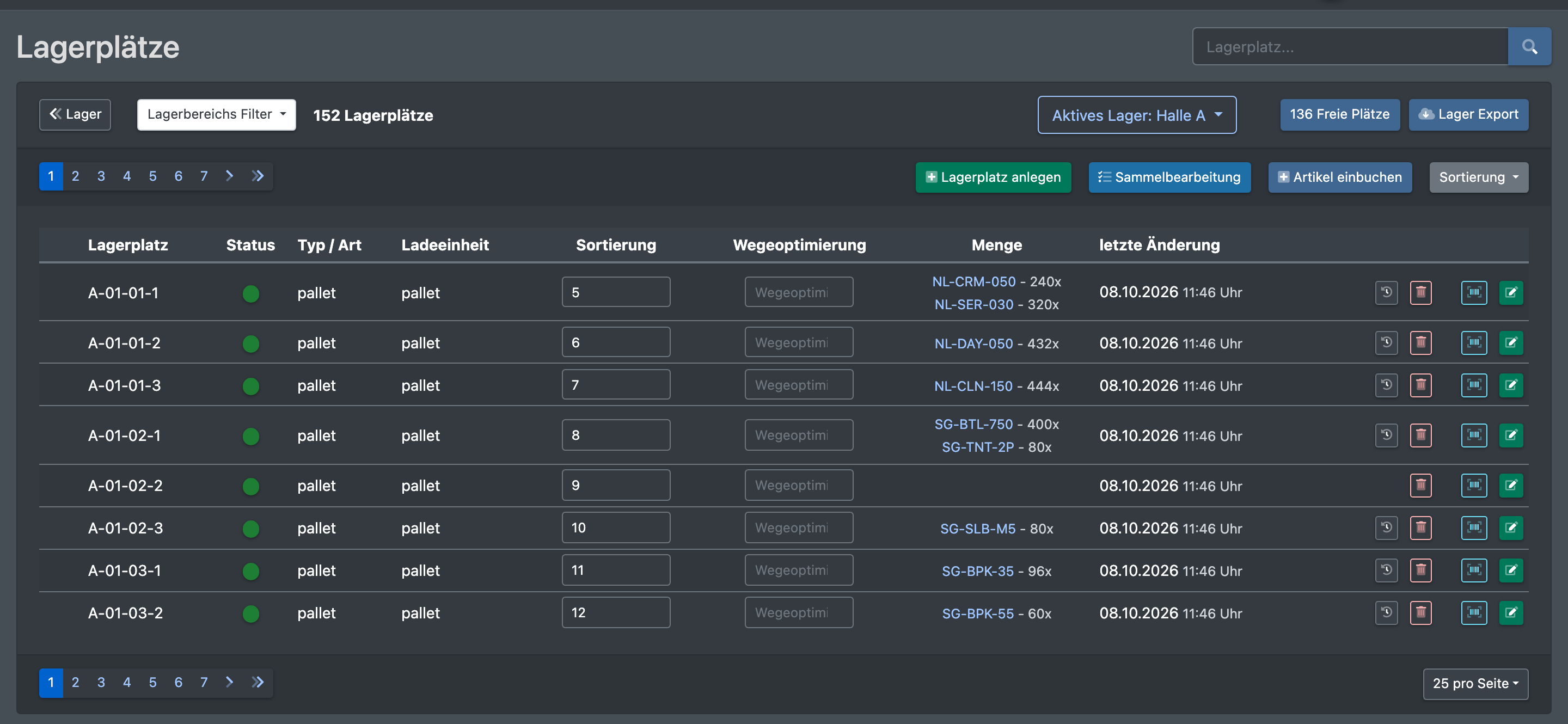Go to page 5 in top pagination
Screen dimensions: 1568x724
153,176
